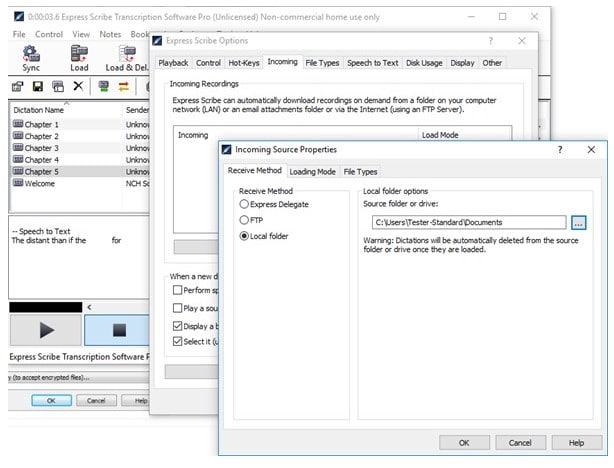Toggle the 'Play a sou...' checkbox
614x468 pixels.
coord(177,308)
